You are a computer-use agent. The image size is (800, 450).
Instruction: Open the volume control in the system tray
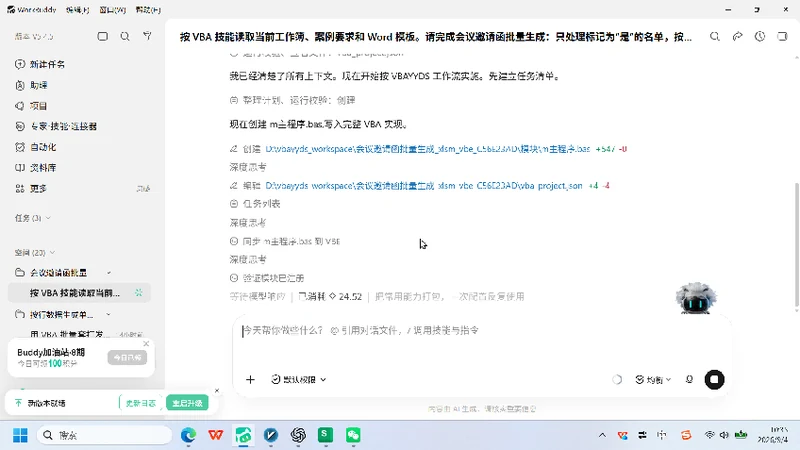pyautogui.click(x=724, y=435)
